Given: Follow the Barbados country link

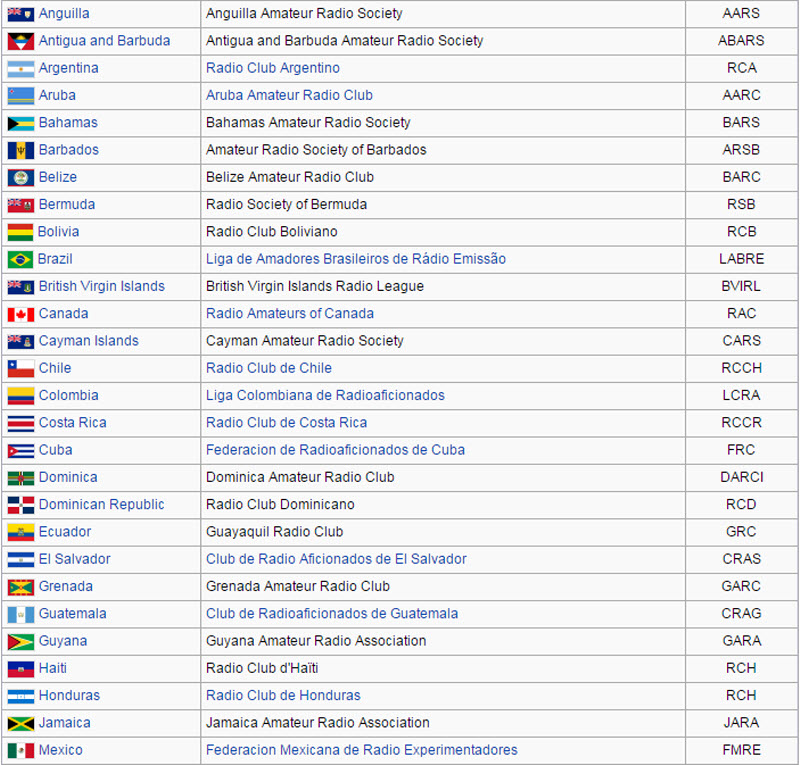Looking at the screenshot, I should [x=69, y=150].
